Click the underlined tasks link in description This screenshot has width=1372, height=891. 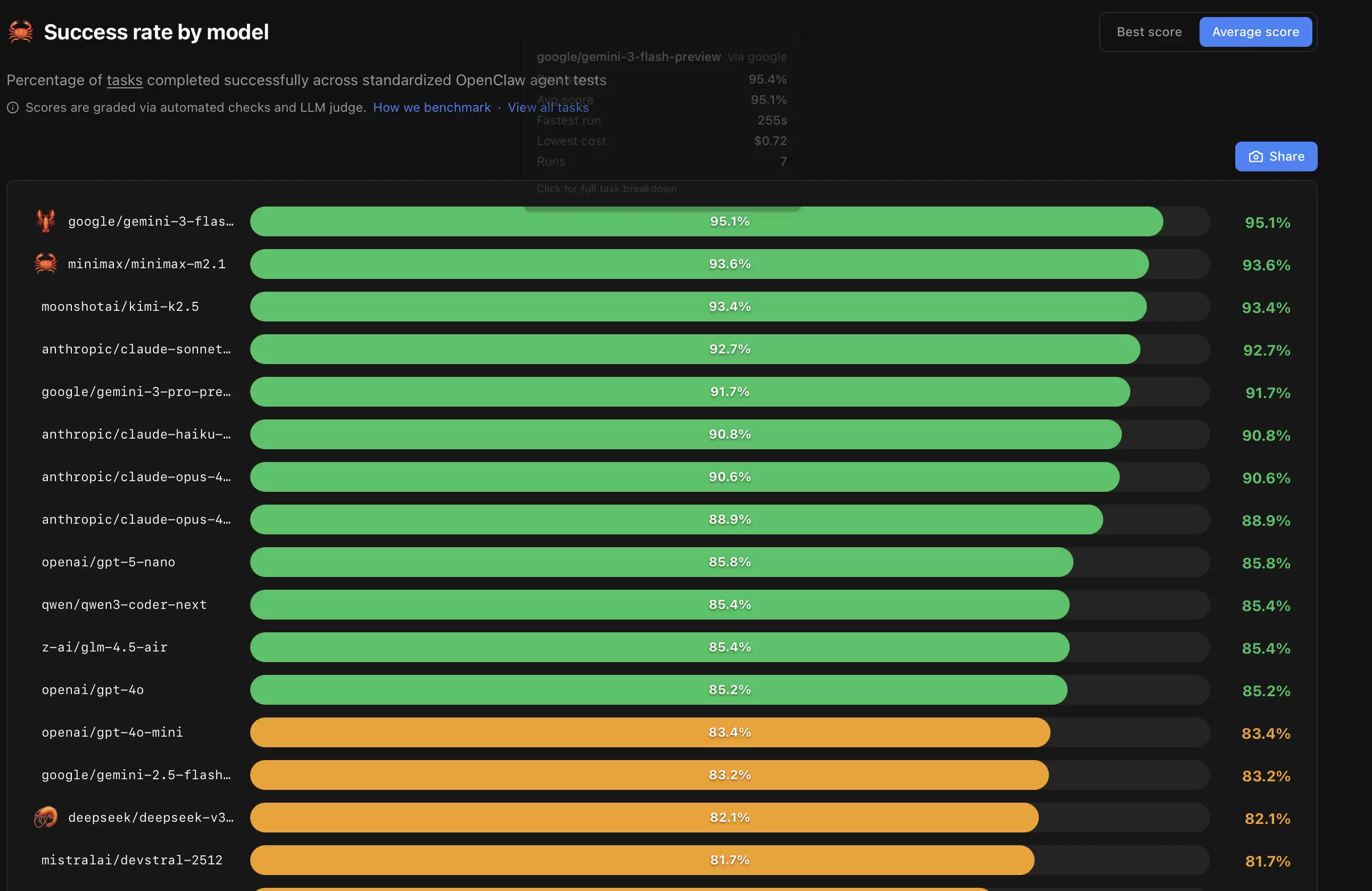click(125, 80)
